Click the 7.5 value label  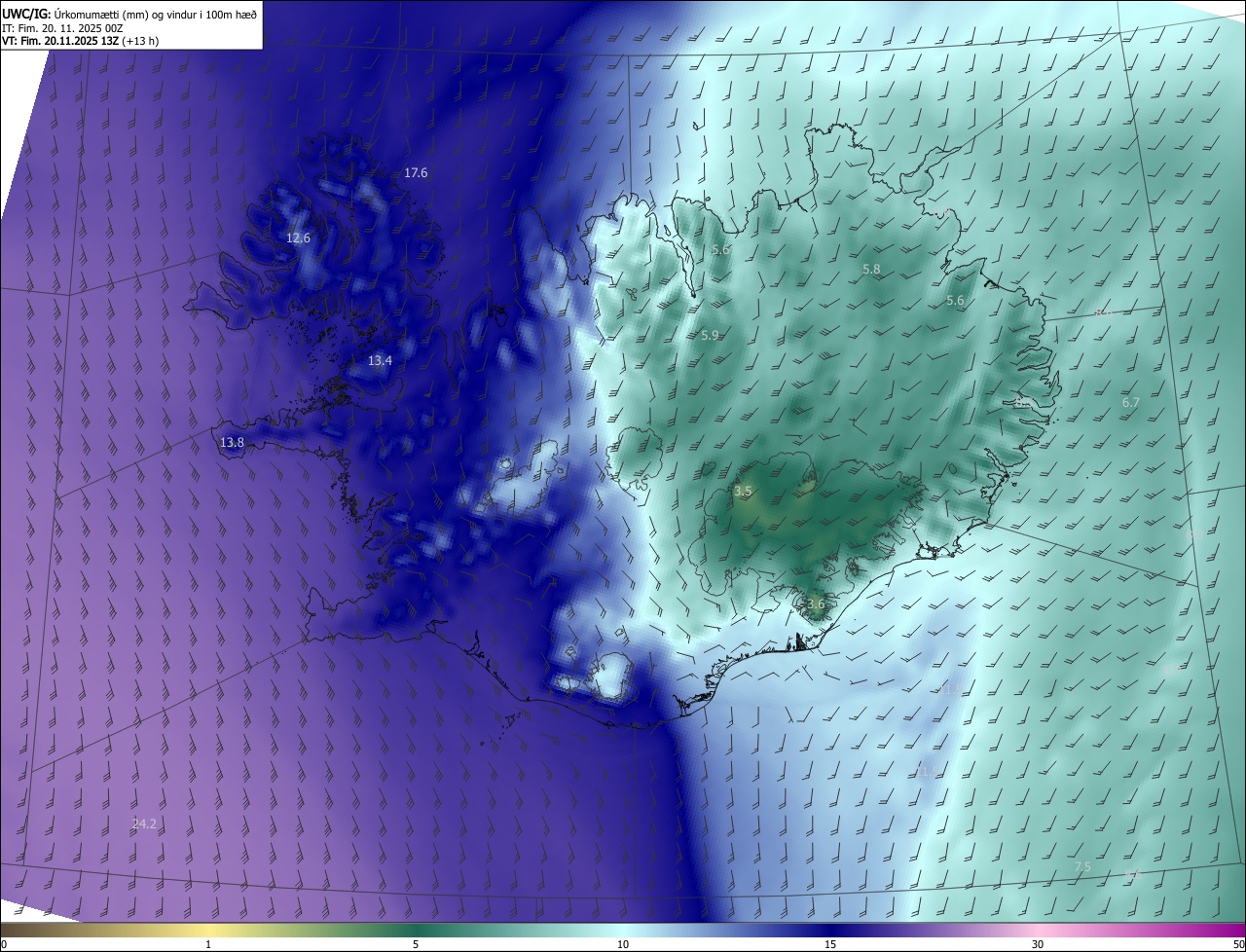click(1082, 867)
